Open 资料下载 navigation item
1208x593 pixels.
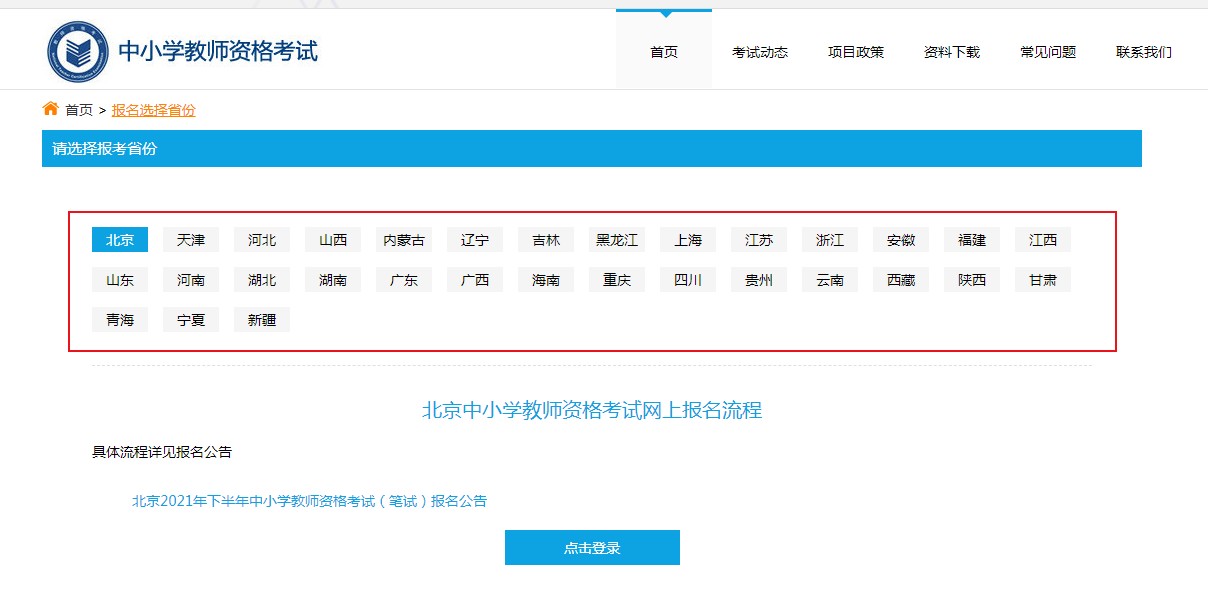coord(951,52)
